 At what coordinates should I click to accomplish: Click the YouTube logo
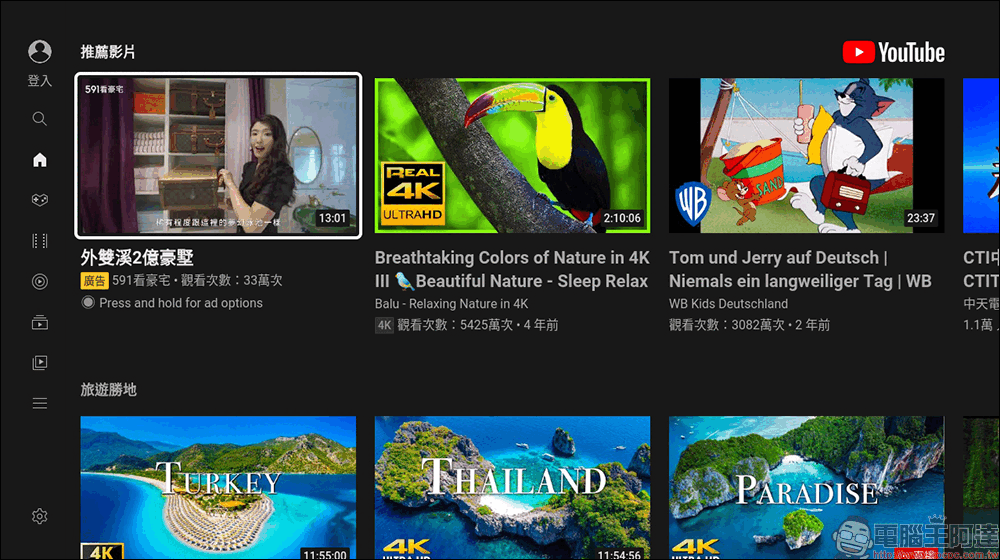point(893,52)
